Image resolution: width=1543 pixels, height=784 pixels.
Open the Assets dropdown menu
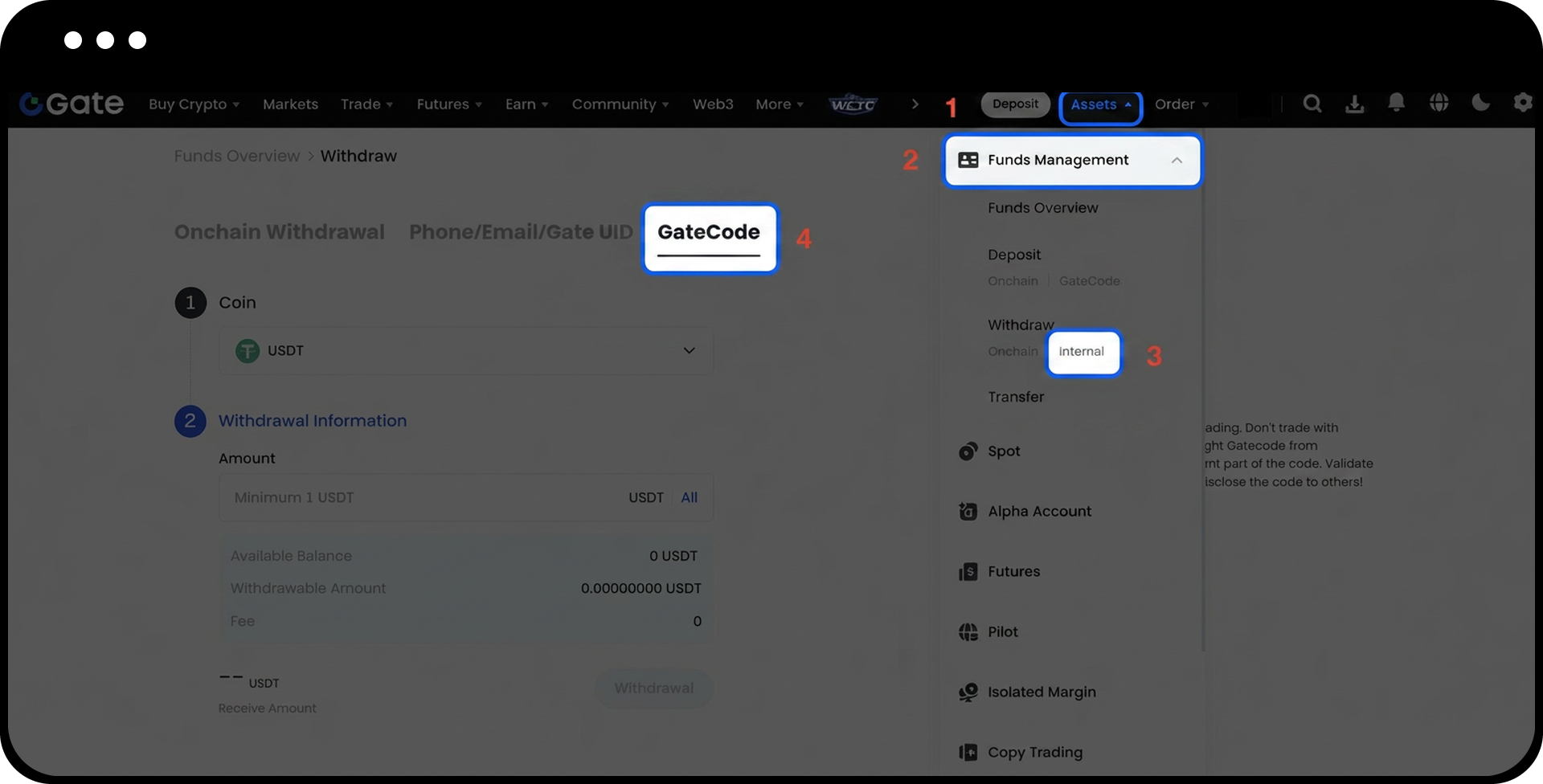tap(1099, 105)
